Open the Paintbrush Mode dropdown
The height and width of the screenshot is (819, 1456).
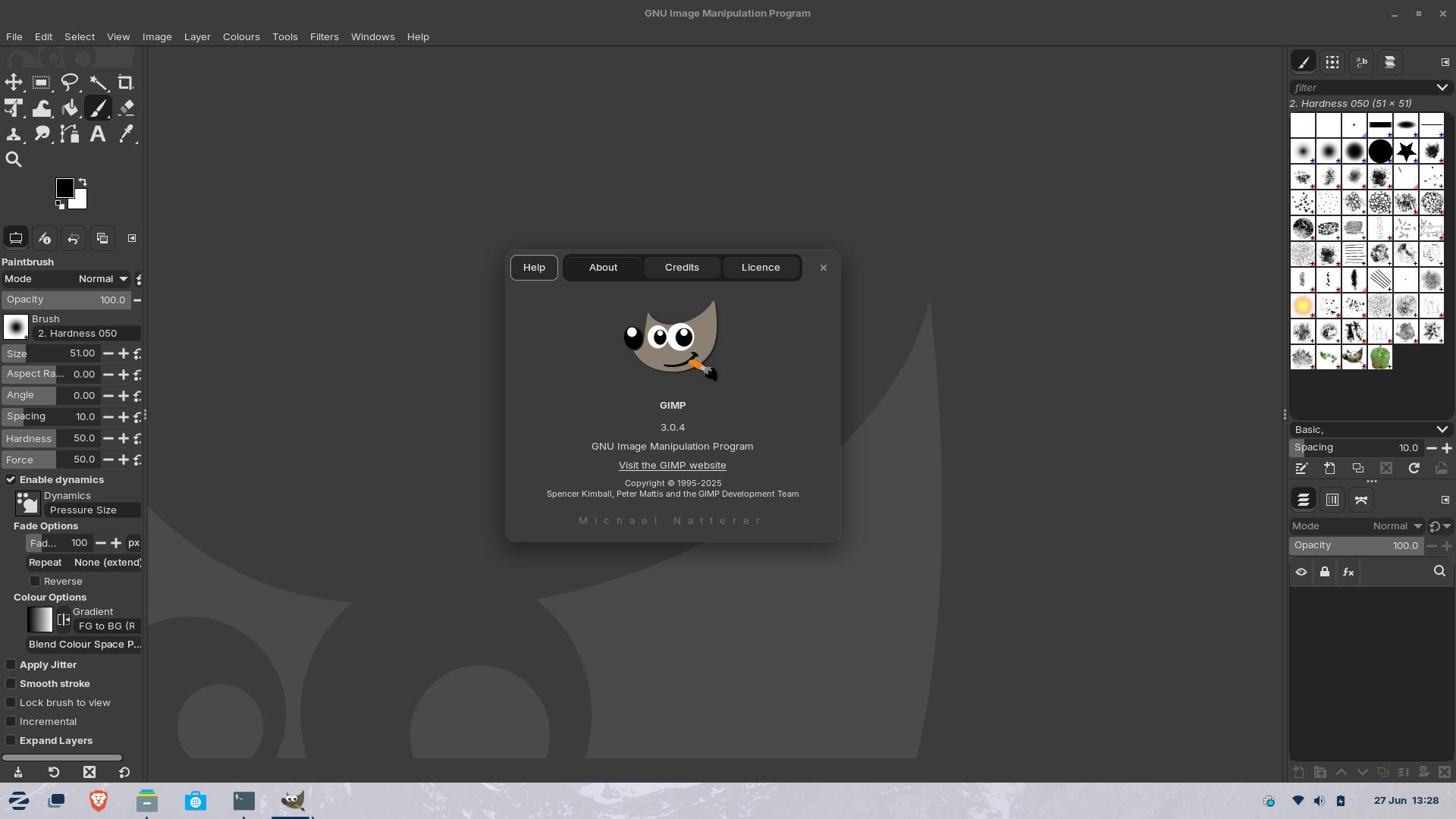click(67, 278)
